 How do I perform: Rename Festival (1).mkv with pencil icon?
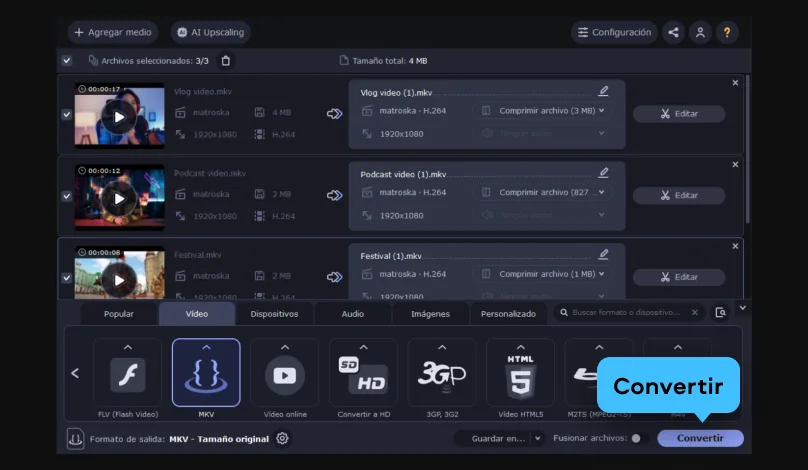(x=603, y=254)
